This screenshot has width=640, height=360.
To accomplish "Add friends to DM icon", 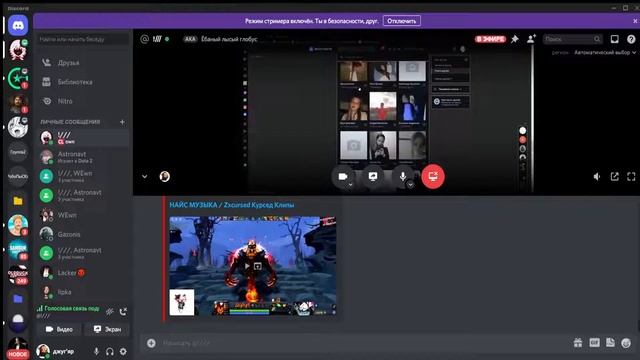I will tap(531, 39).
